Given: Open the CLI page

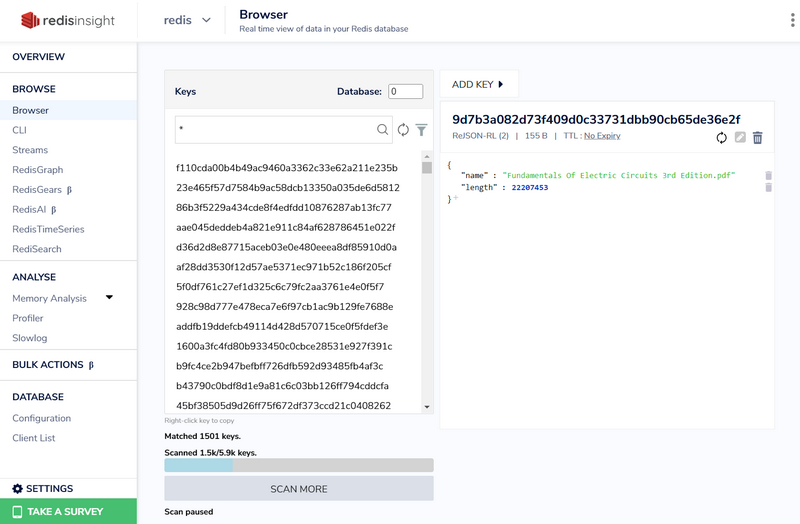Looking at the screenshot, I should (x=19, y=130).
